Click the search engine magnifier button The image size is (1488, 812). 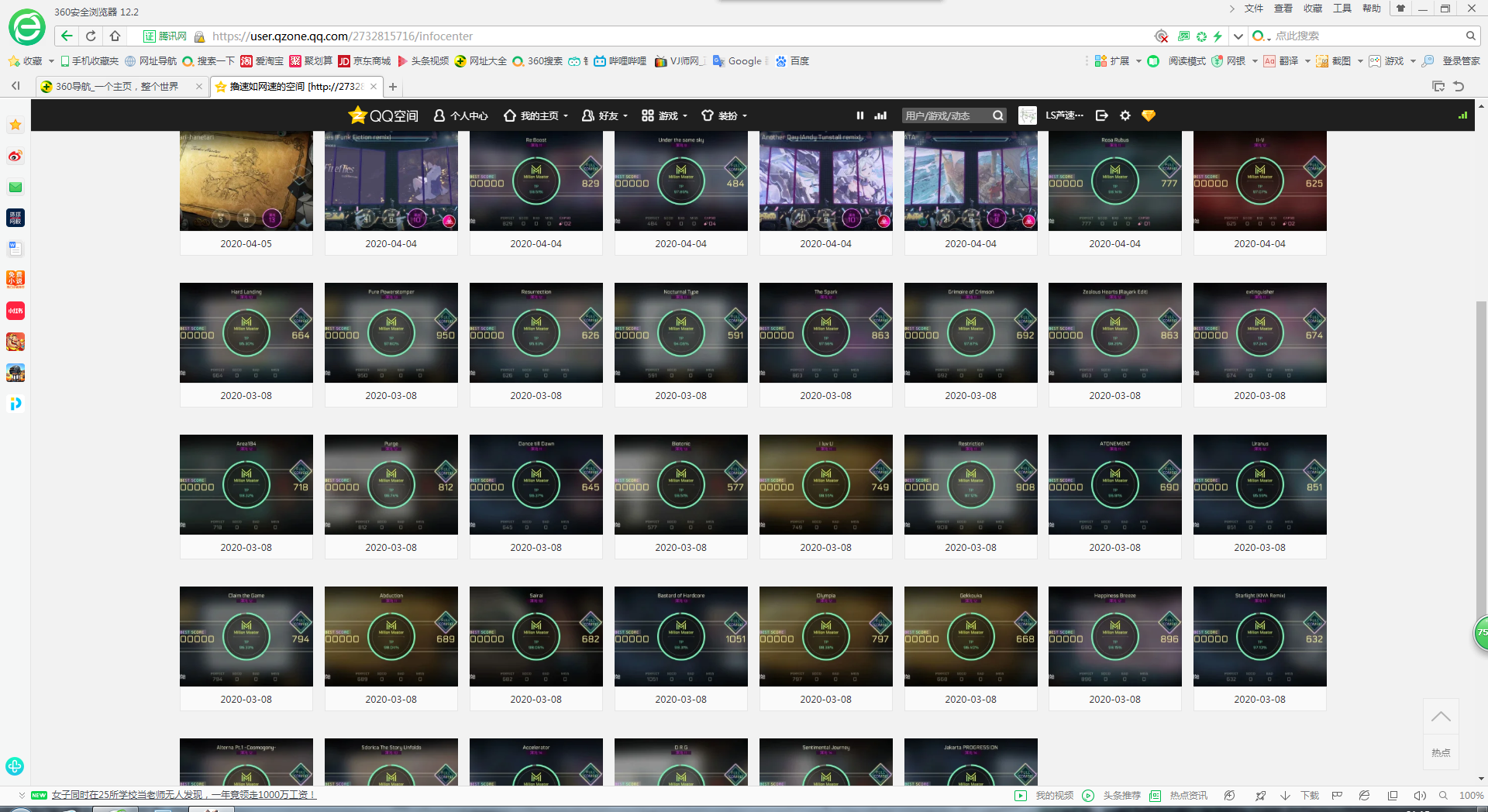pyautogui.click(x=1470, y=36)
